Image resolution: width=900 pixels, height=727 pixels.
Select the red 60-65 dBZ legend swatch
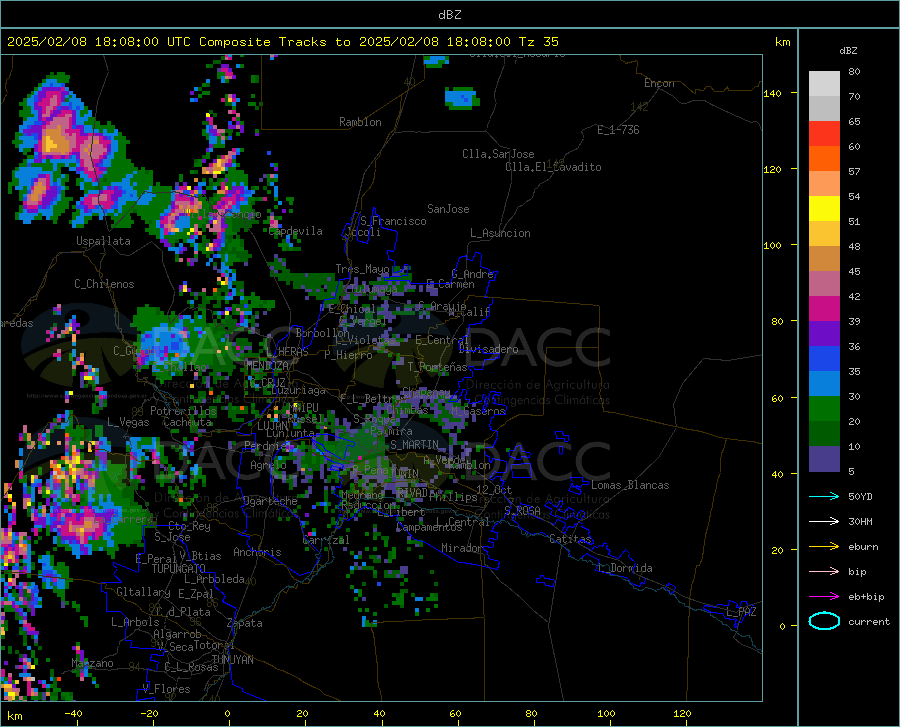(x=824, y=134)
